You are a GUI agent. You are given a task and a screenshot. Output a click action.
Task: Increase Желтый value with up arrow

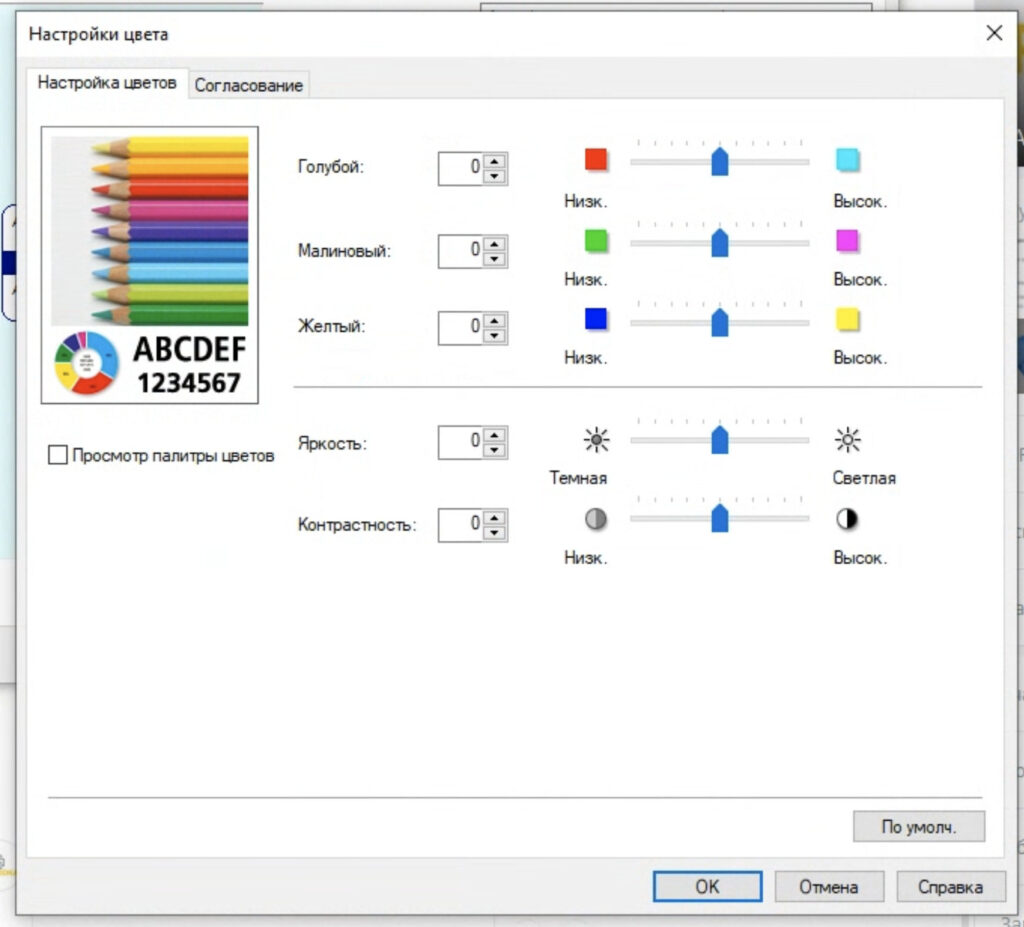(495, 321)
